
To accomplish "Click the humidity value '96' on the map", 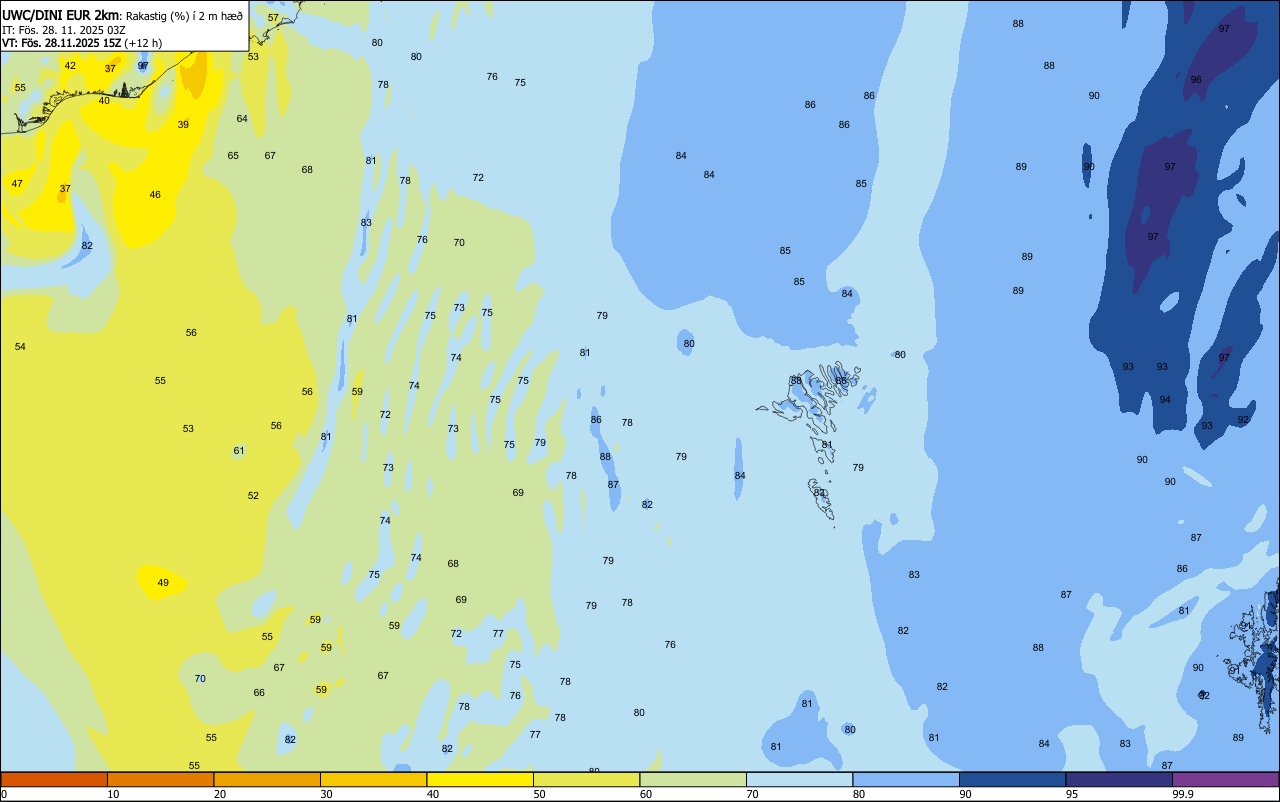I will click(1196, 80).
